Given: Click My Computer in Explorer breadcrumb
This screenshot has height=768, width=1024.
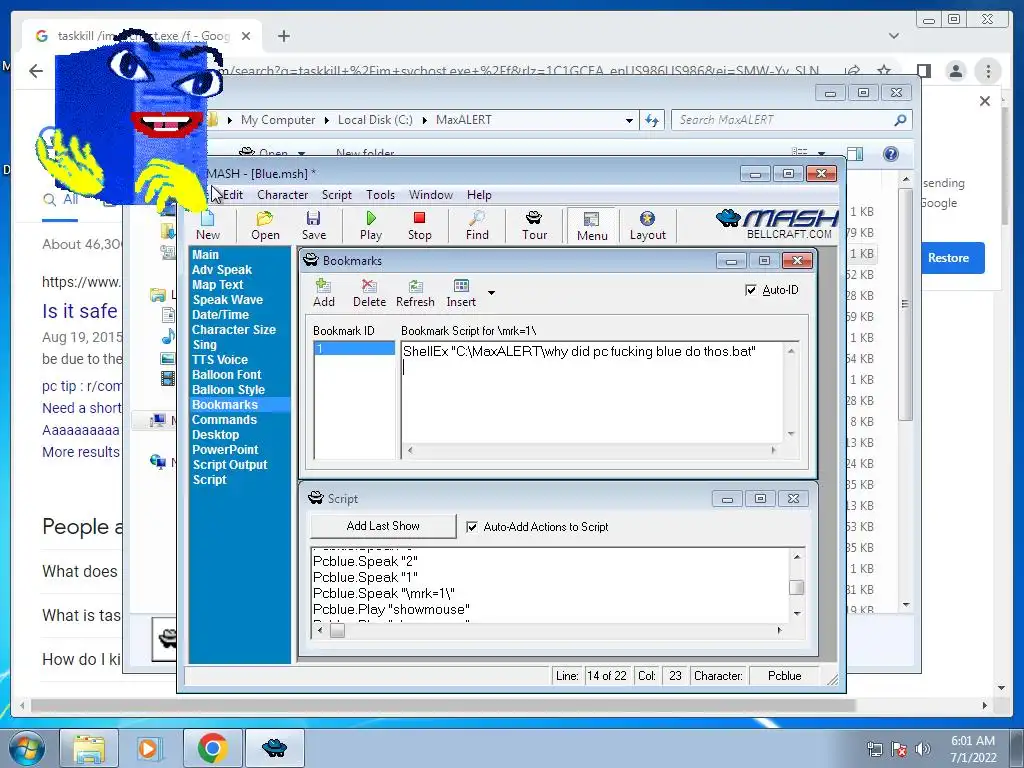Looking at the screenshot, I should [x=278, y=120].
